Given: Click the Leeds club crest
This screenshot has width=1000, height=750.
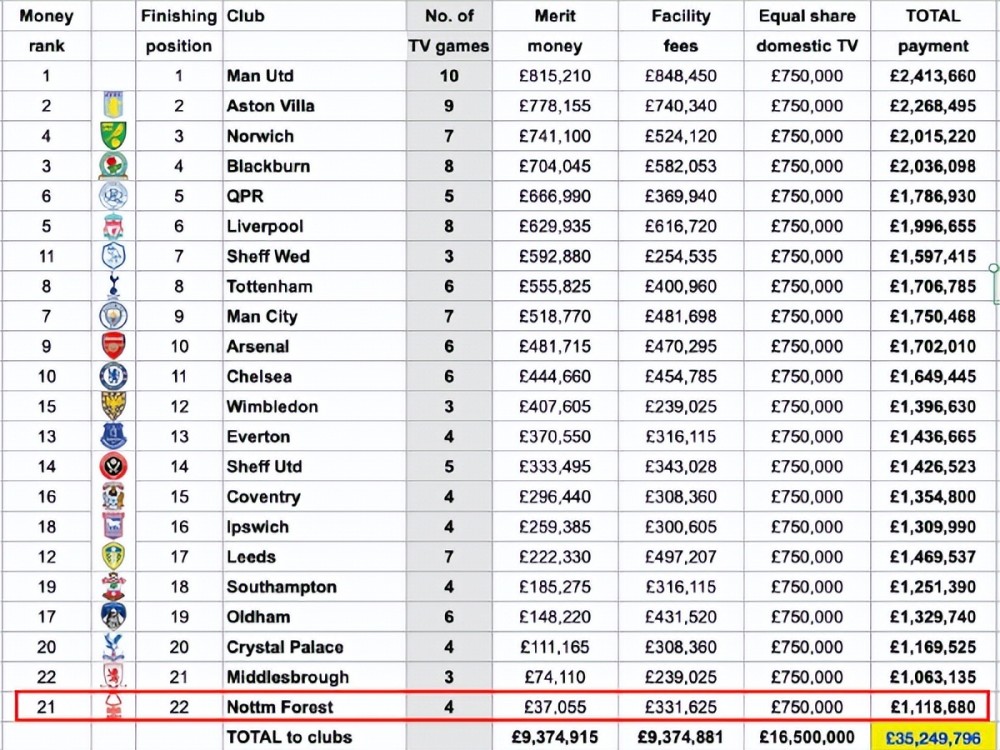Looking at the screenshot, I should pos(113,557).
